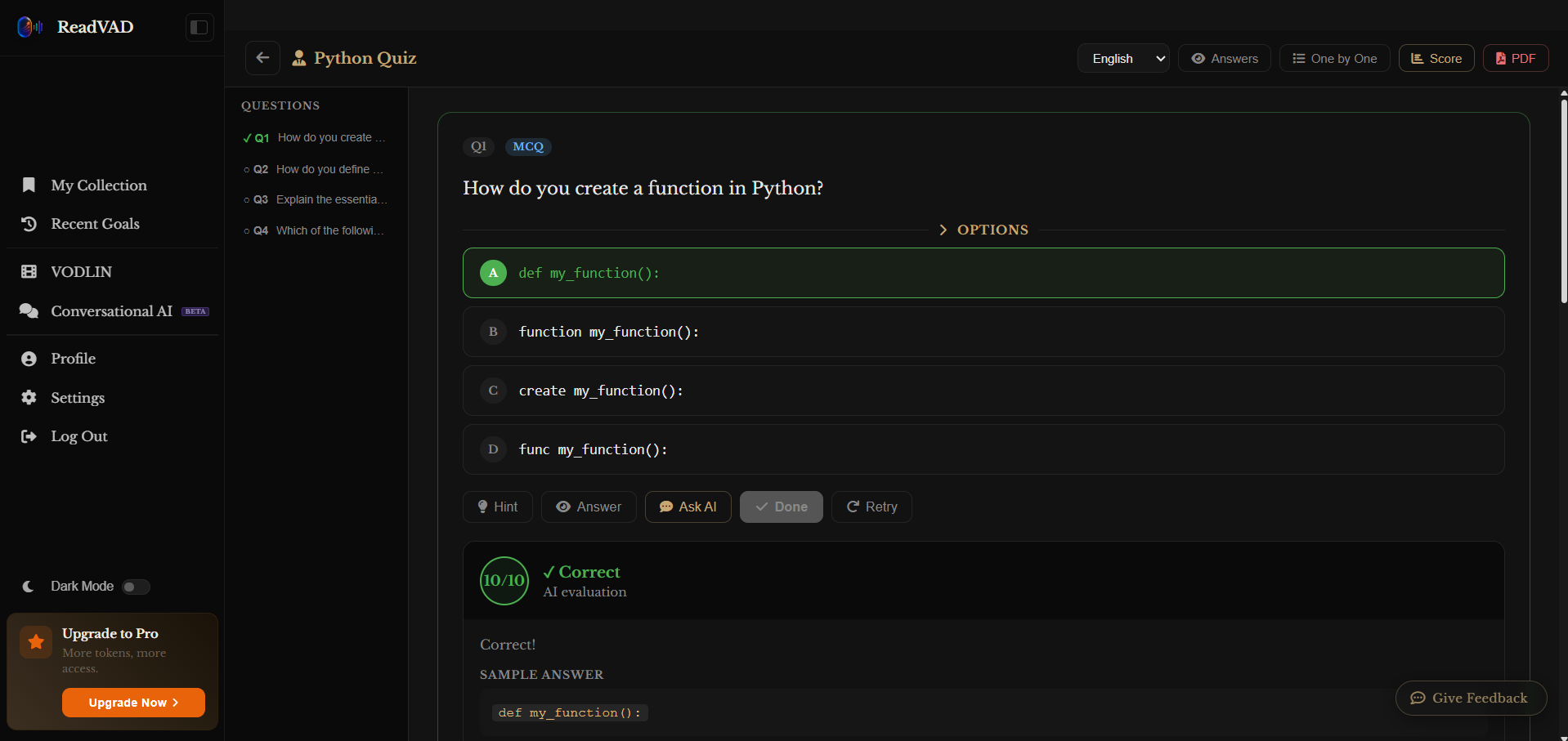Screen dimensions: 1568x741
Task: Click the Settings gear icon
Action: (x=29, y=398)
